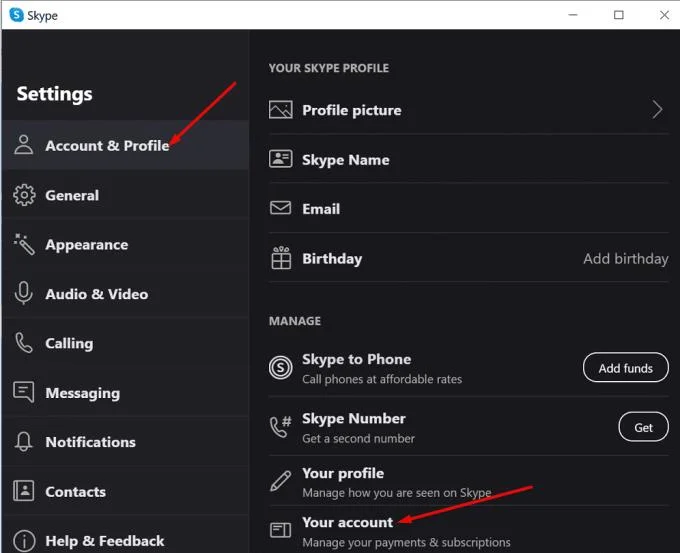
Task: Open Skype to Phone entry
Action: [x=468, y=368]
